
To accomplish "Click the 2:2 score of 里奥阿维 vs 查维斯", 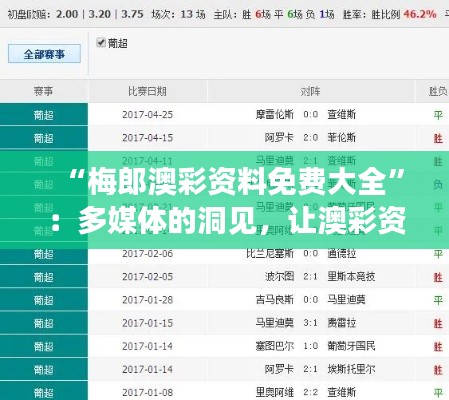I will pyautogui.click(x=310, y=392).
